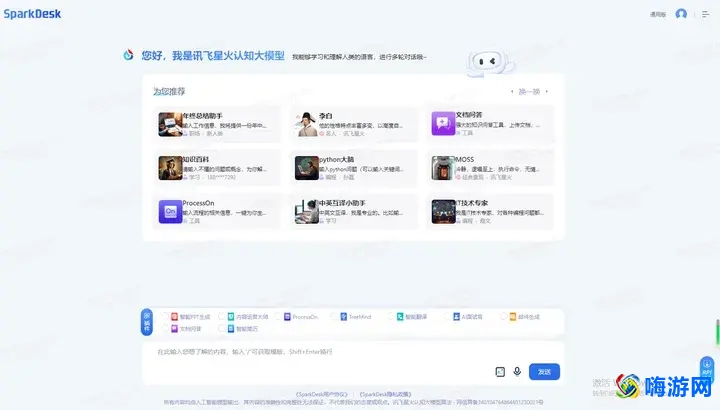This screenshot has width=720, height=410.
Task: Open the IT技术专家 card thumbnail
Action: (443, 212)
